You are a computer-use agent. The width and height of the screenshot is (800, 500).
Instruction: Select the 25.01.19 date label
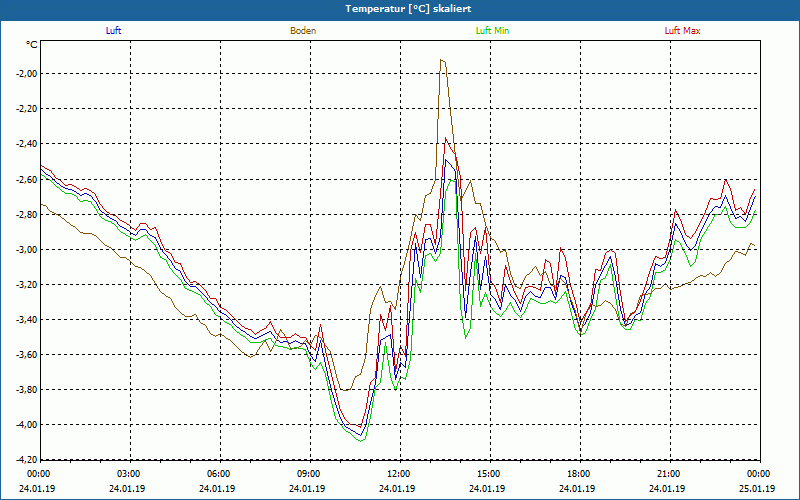point(758,488)
